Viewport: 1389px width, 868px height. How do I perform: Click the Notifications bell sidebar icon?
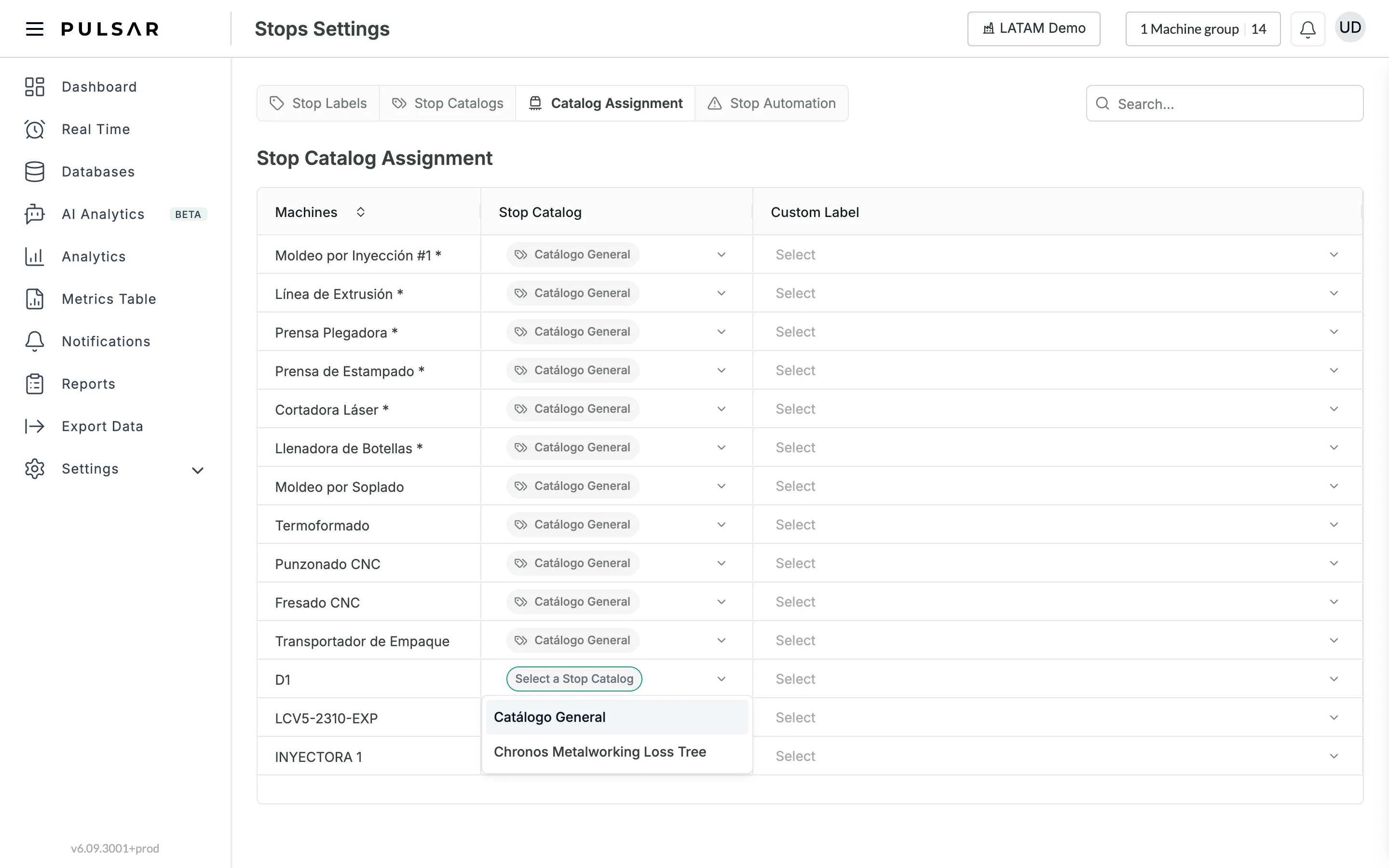[34, 341]
